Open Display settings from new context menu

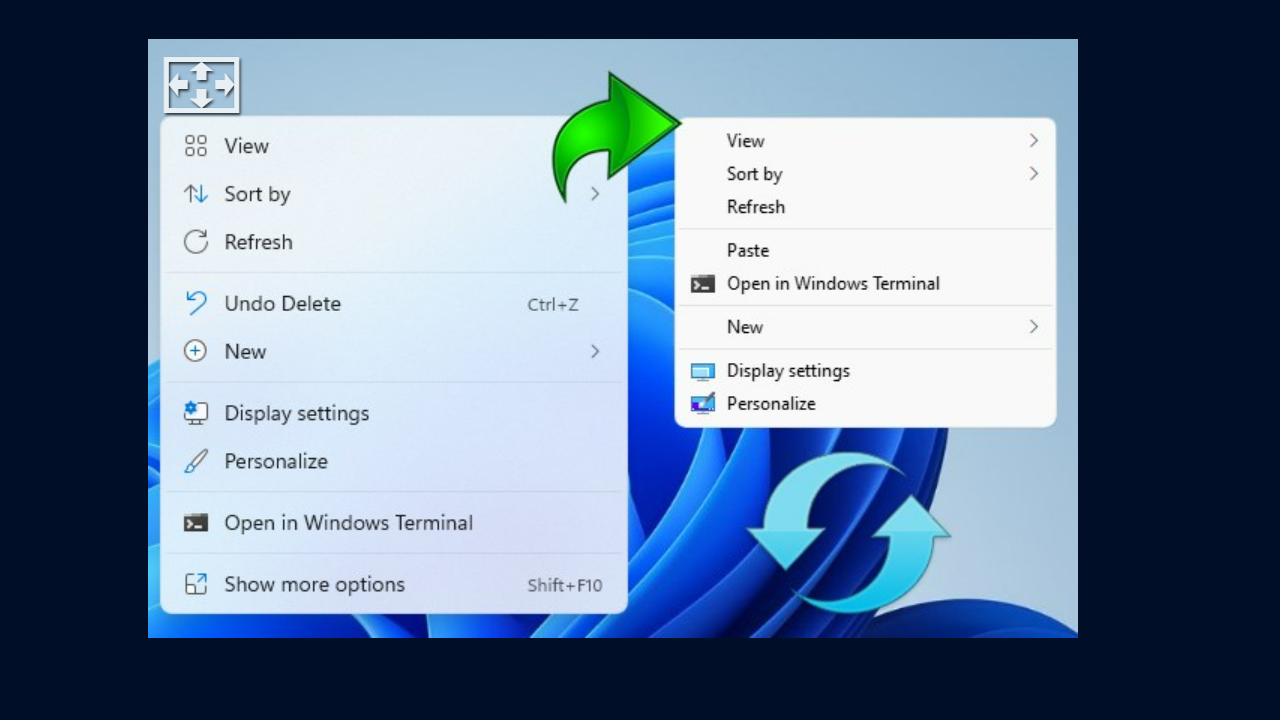point(394,413)
